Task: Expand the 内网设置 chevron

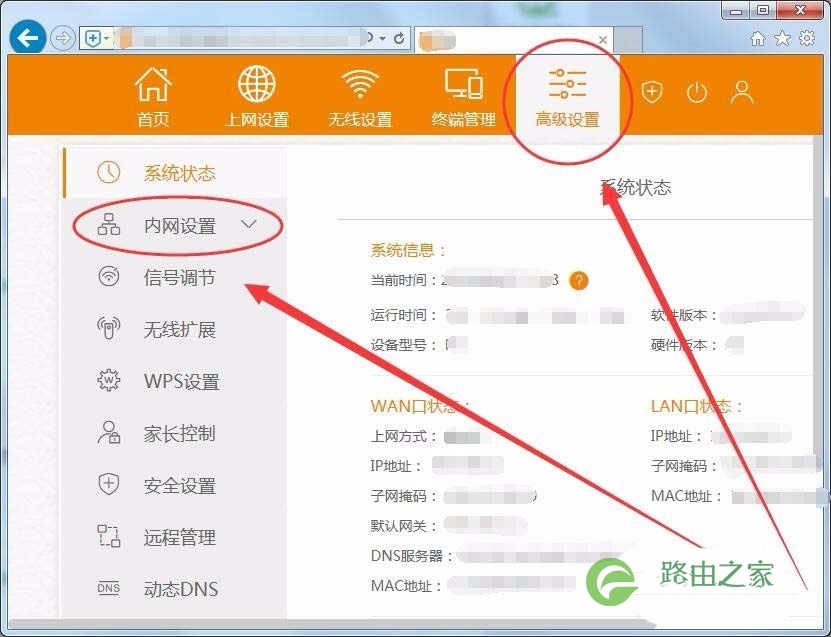Action: coord(249,224)
